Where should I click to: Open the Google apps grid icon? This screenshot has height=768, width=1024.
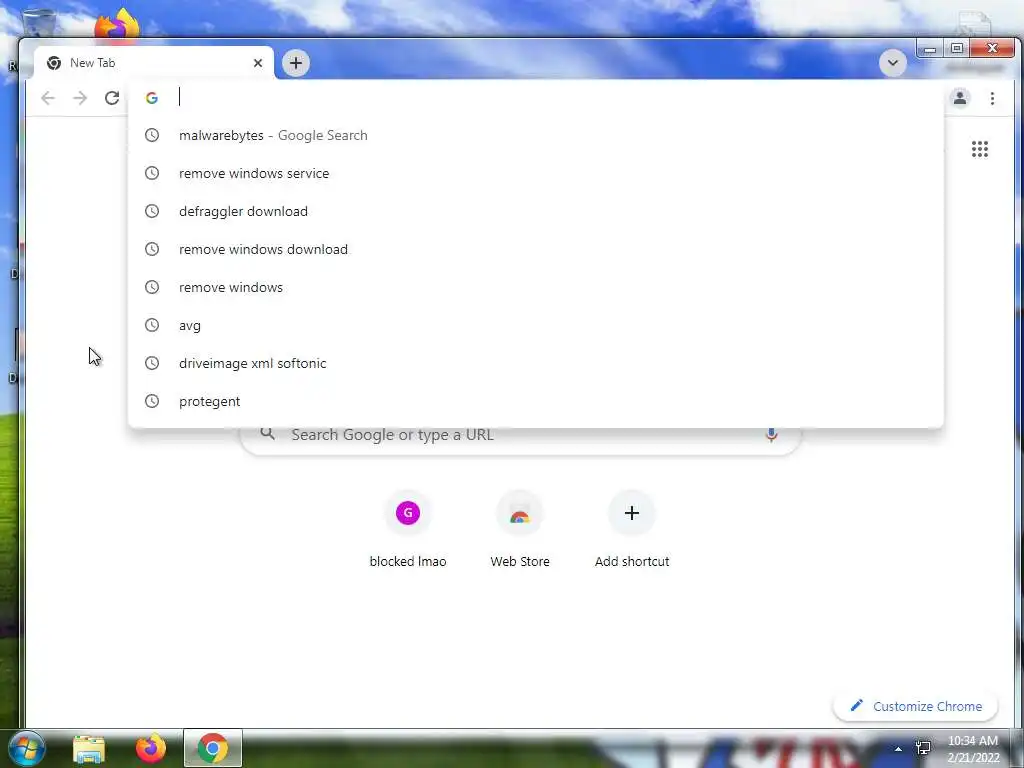pyautogui.click(x=980, y=149)
